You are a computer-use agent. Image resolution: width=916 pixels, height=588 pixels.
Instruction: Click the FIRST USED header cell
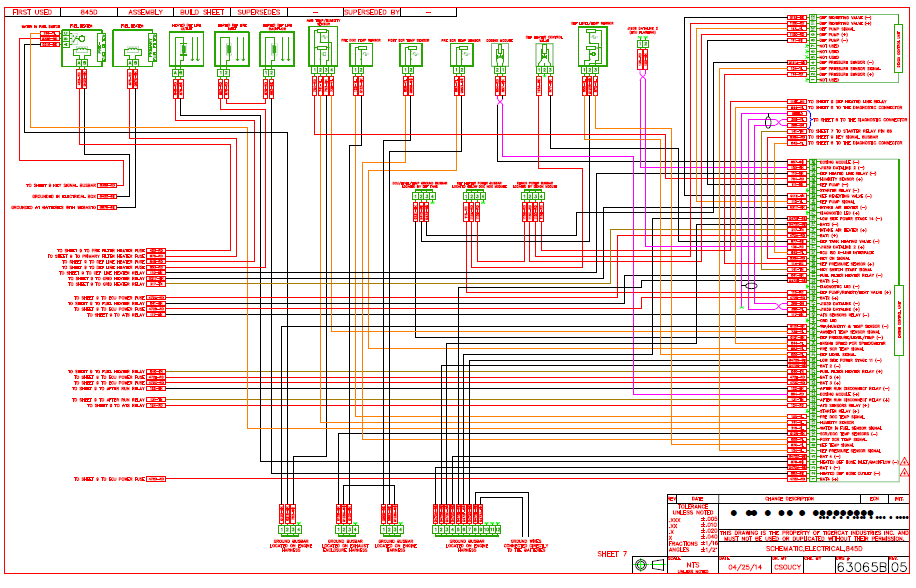(x=33, y=11)
